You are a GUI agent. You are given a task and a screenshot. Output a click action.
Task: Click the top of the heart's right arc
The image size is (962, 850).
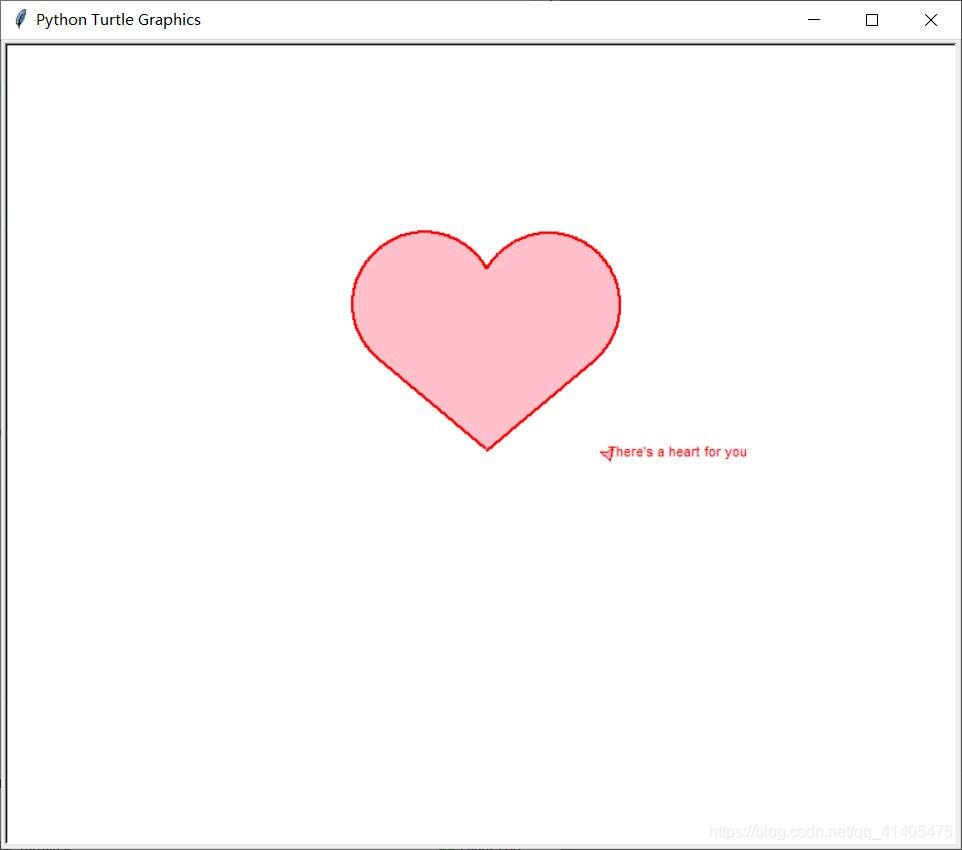549,233
